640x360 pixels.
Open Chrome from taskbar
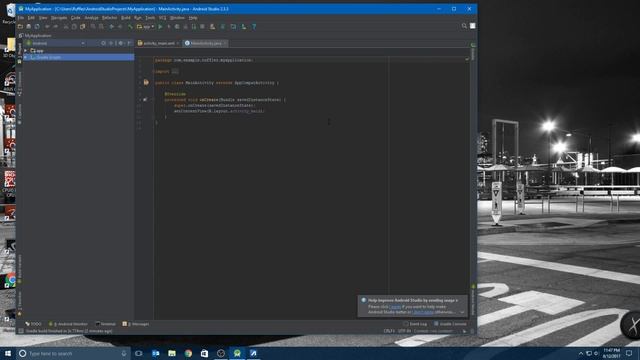[188, 353]
